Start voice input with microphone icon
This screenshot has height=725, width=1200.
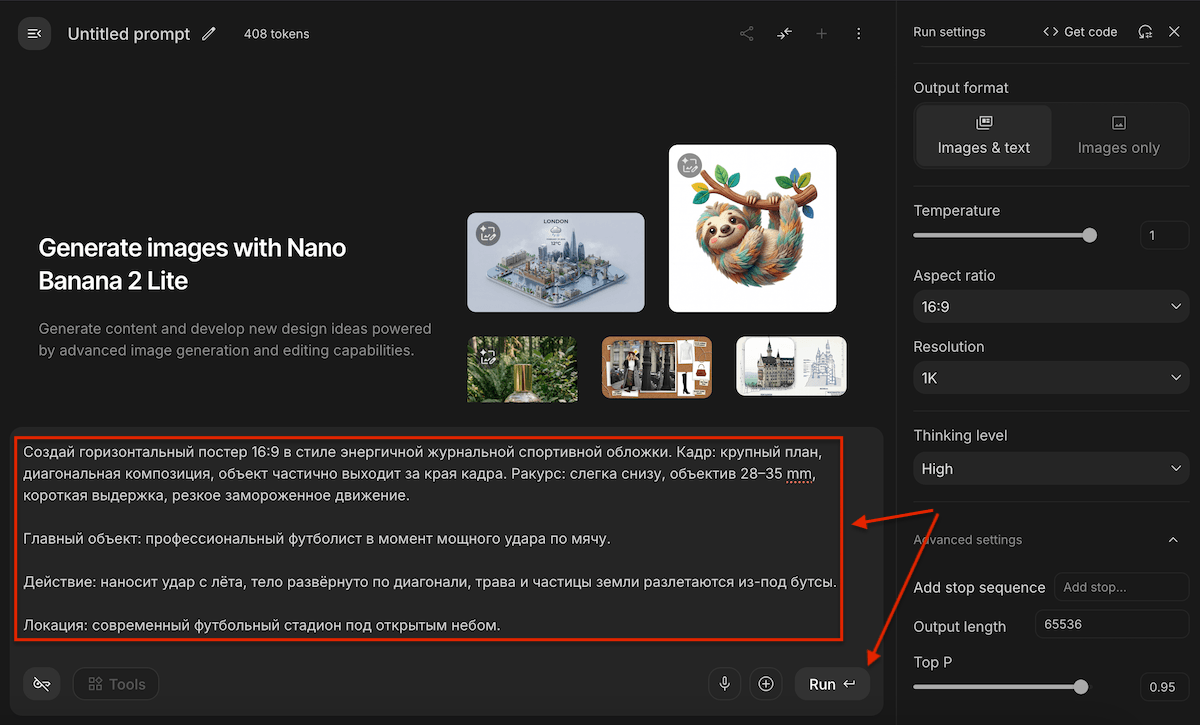pos(725,684)
